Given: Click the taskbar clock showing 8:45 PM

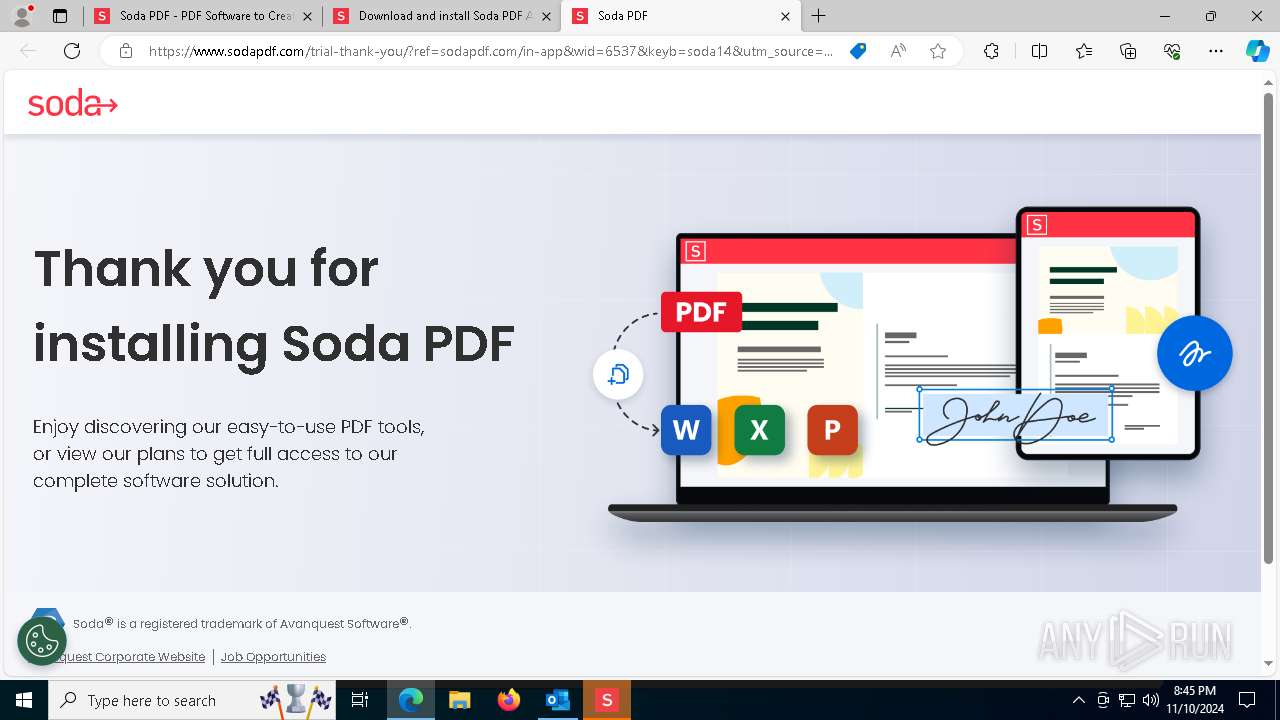Looking at the screenshot, I should pos(1195,700).
